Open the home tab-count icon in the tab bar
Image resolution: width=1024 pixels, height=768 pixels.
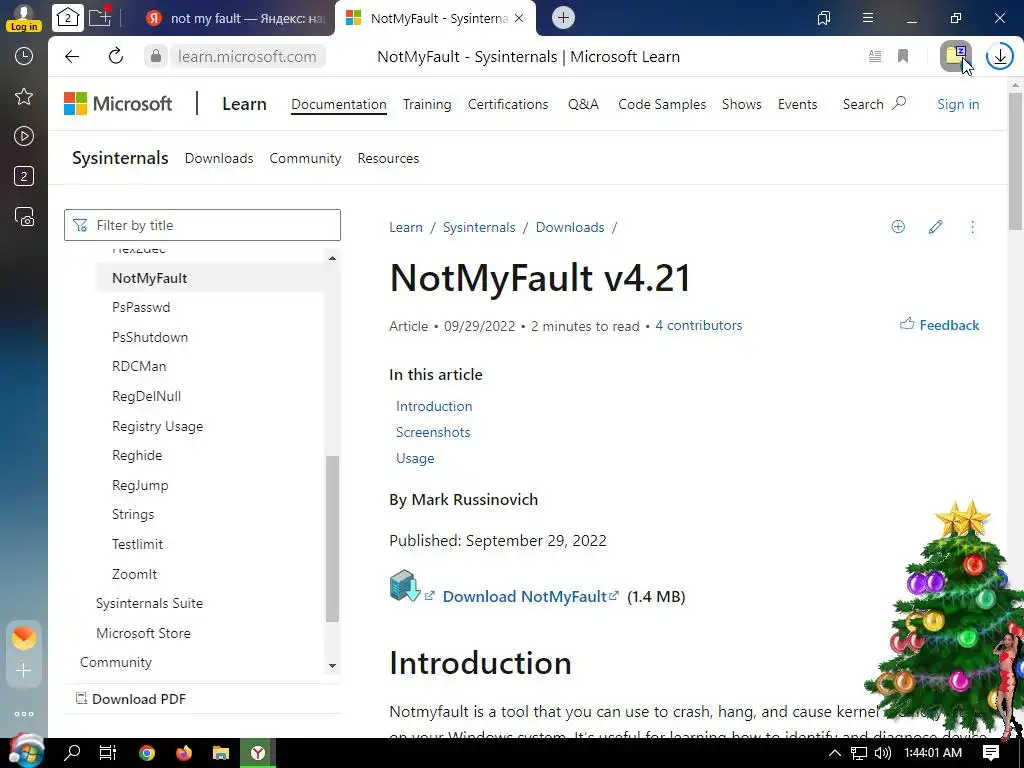(68, 18)
